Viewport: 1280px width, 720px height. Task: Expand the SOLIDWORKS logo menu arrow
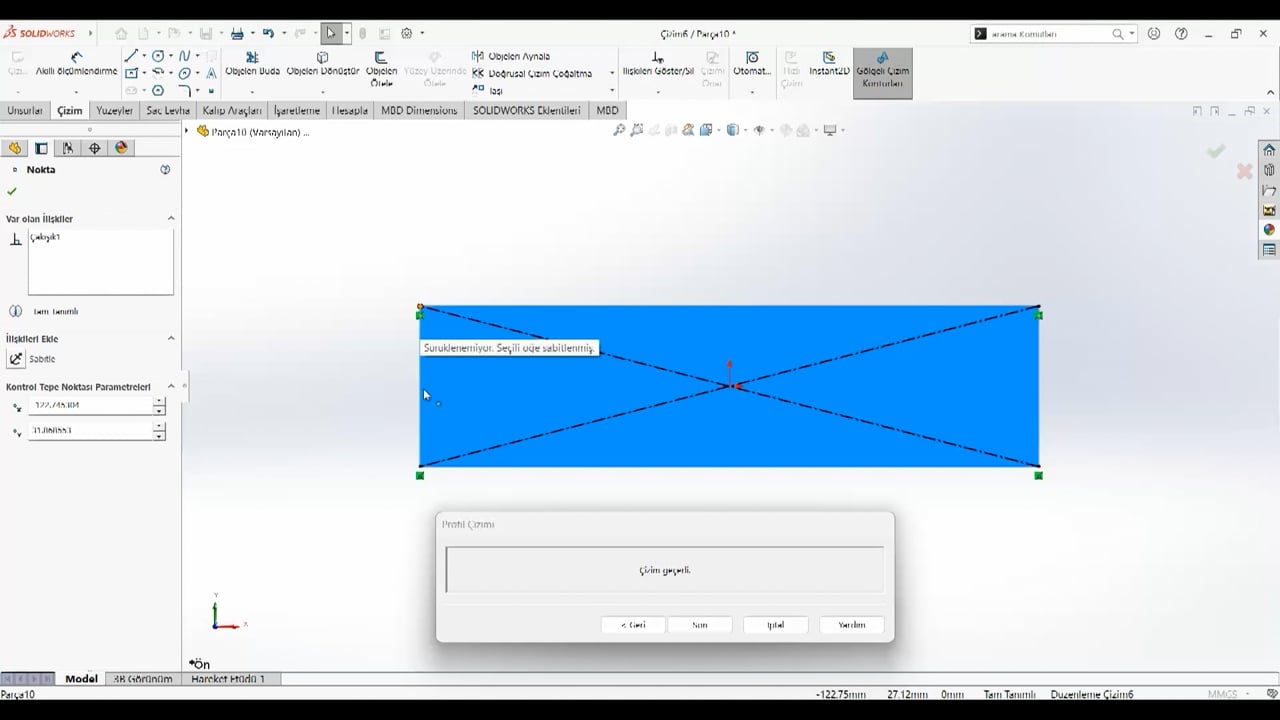tap(90, 33)
